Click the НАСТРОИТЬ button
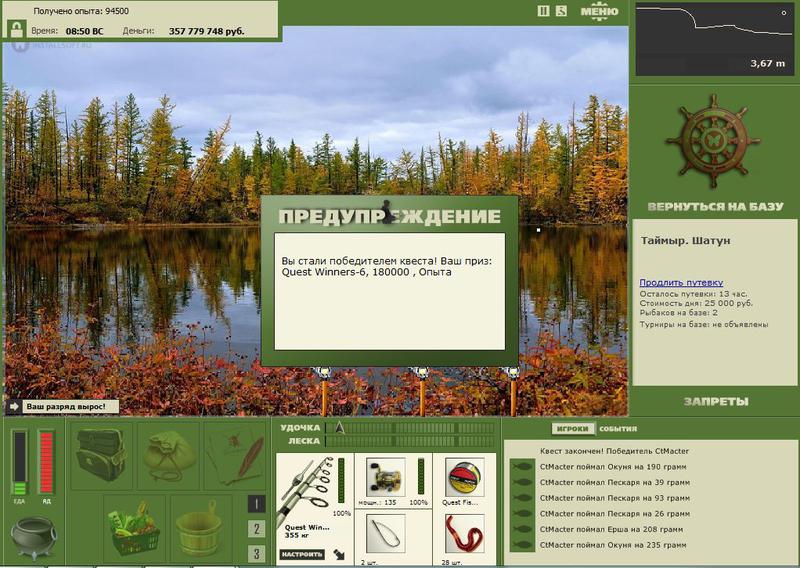The height and width of the screenshot is (568, 800). click(302, 554)
